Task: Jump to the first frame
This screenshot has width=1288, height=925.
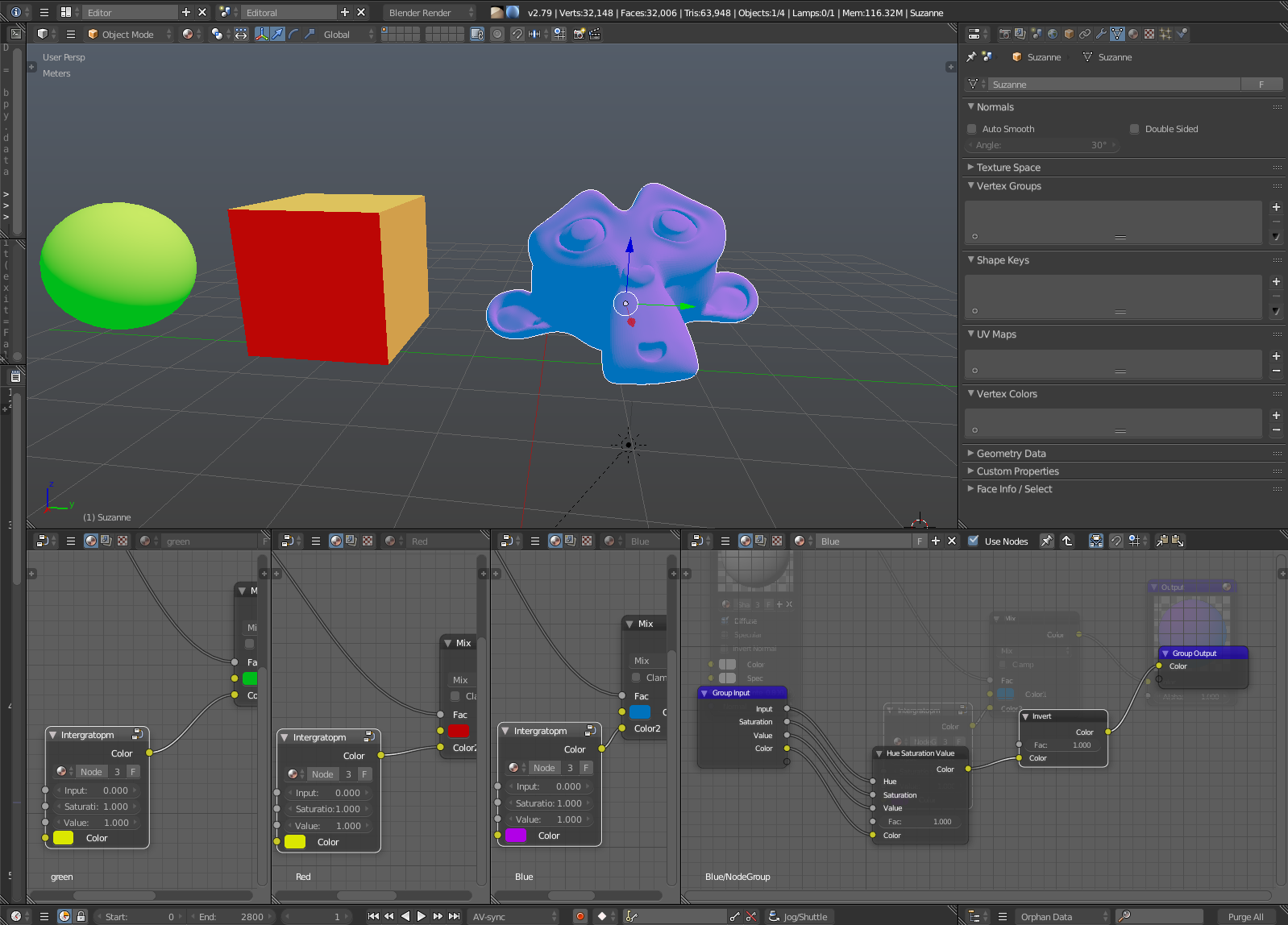Action: tap(373, 916)
